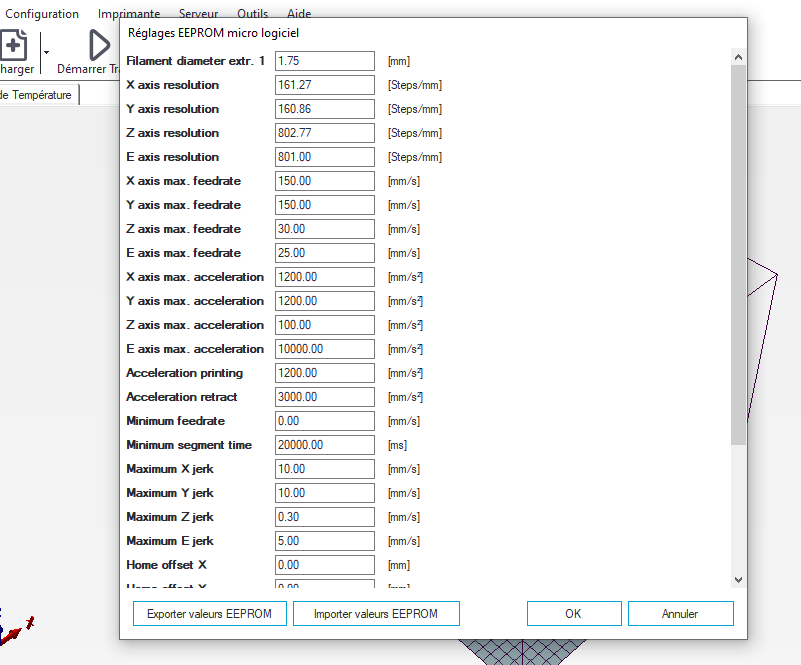
Task: Edit the Maximum E jerk field
Action: point(324,541)
